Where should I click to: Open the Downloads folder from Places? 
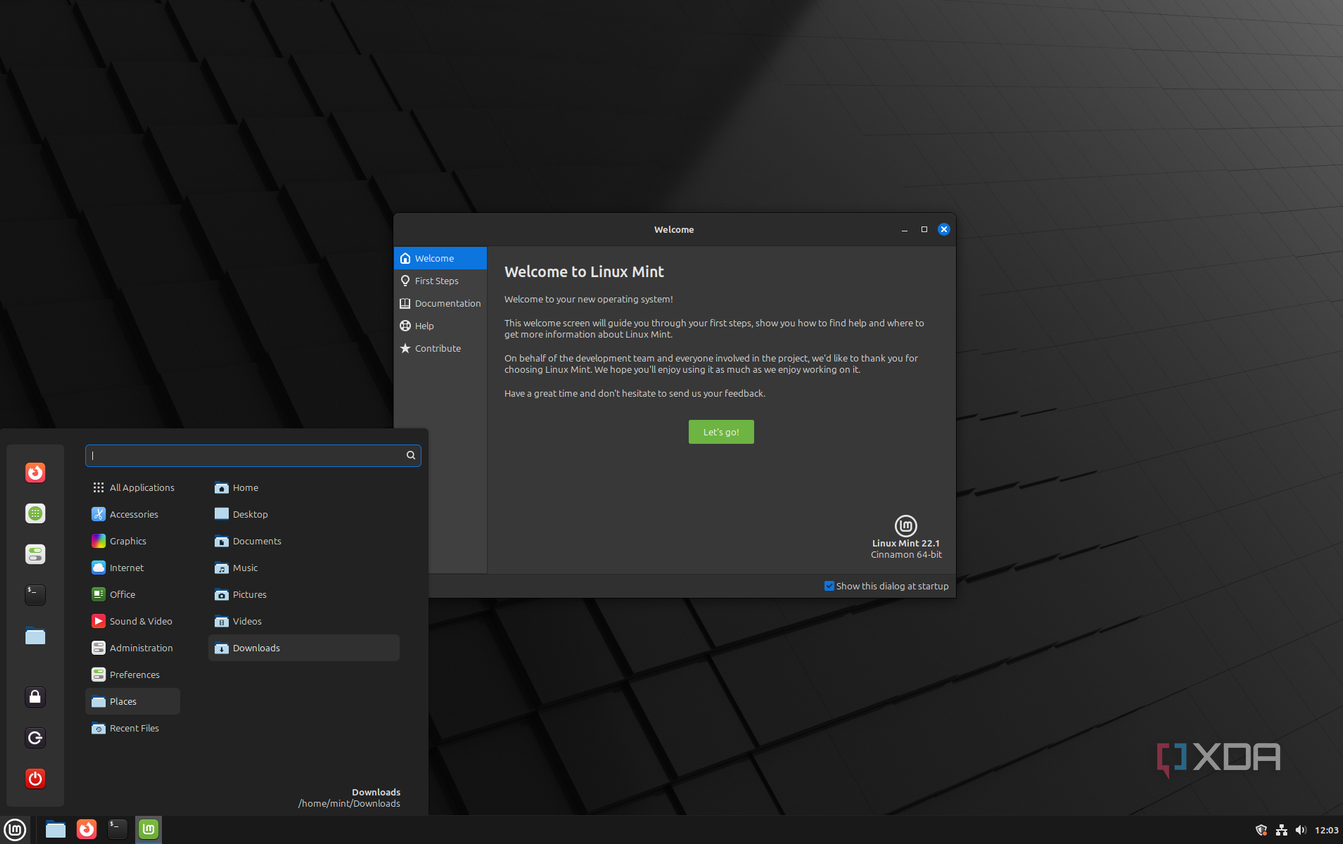click(x=304, y=648)
